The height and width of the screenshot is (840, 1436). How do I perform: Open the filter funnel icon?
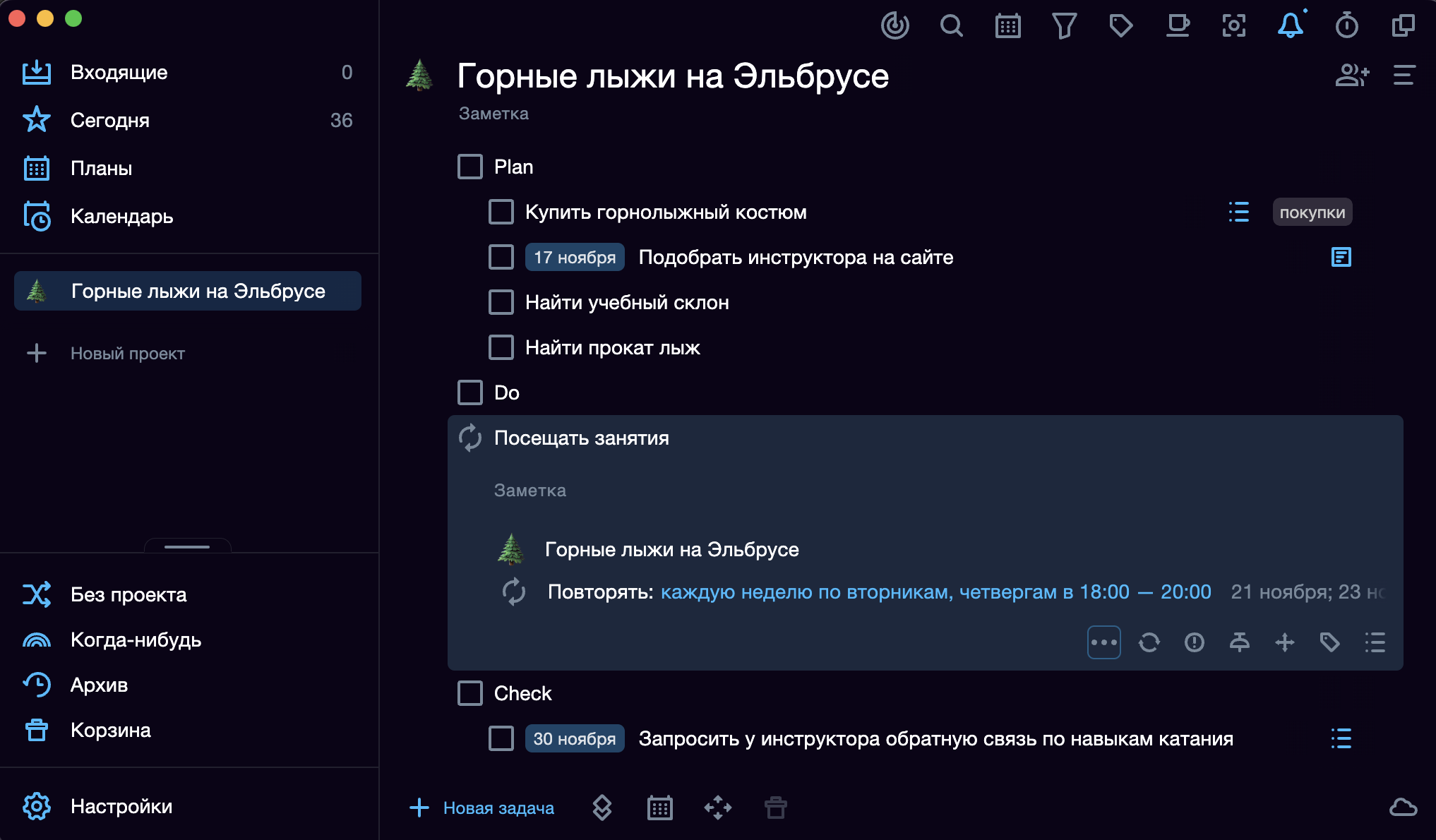[x=1064, y=26]
